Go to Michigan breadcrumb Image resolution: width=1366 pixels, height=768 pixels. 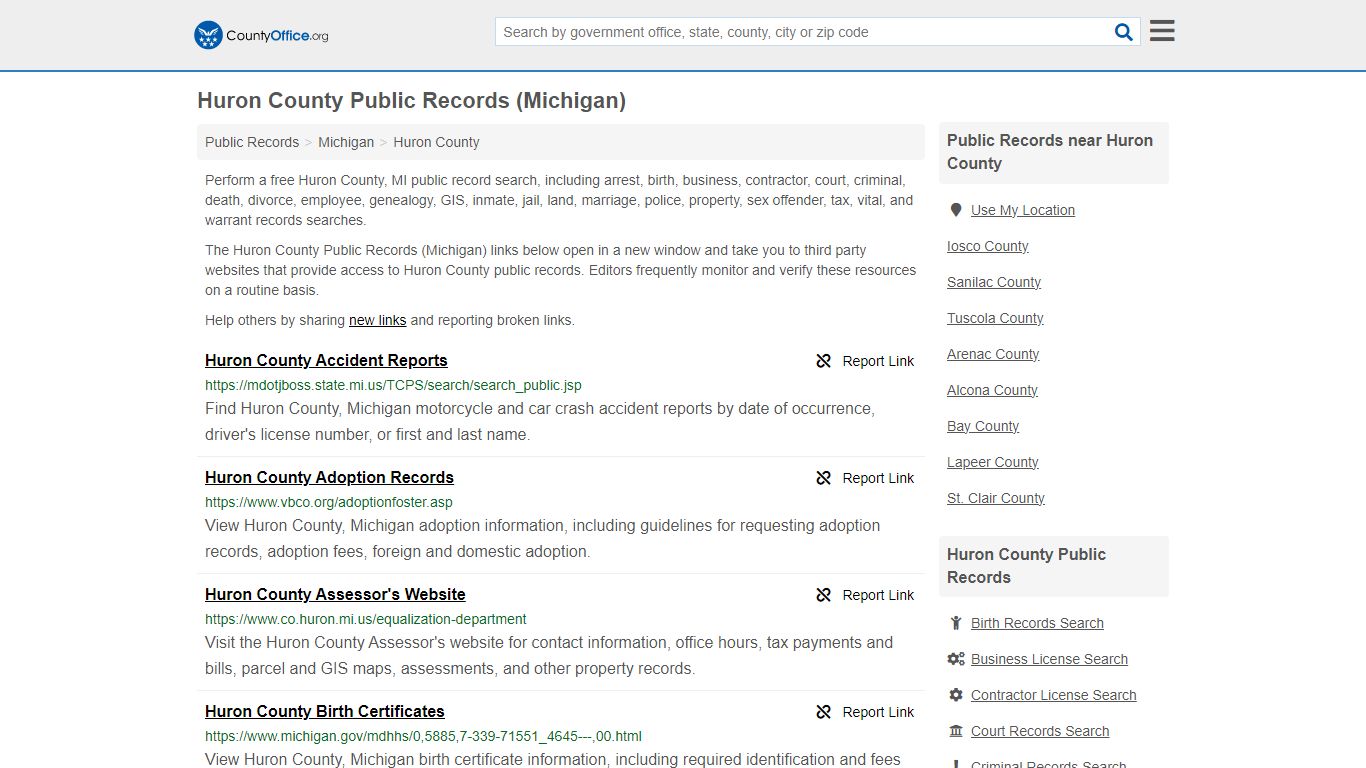pos(346,142)
